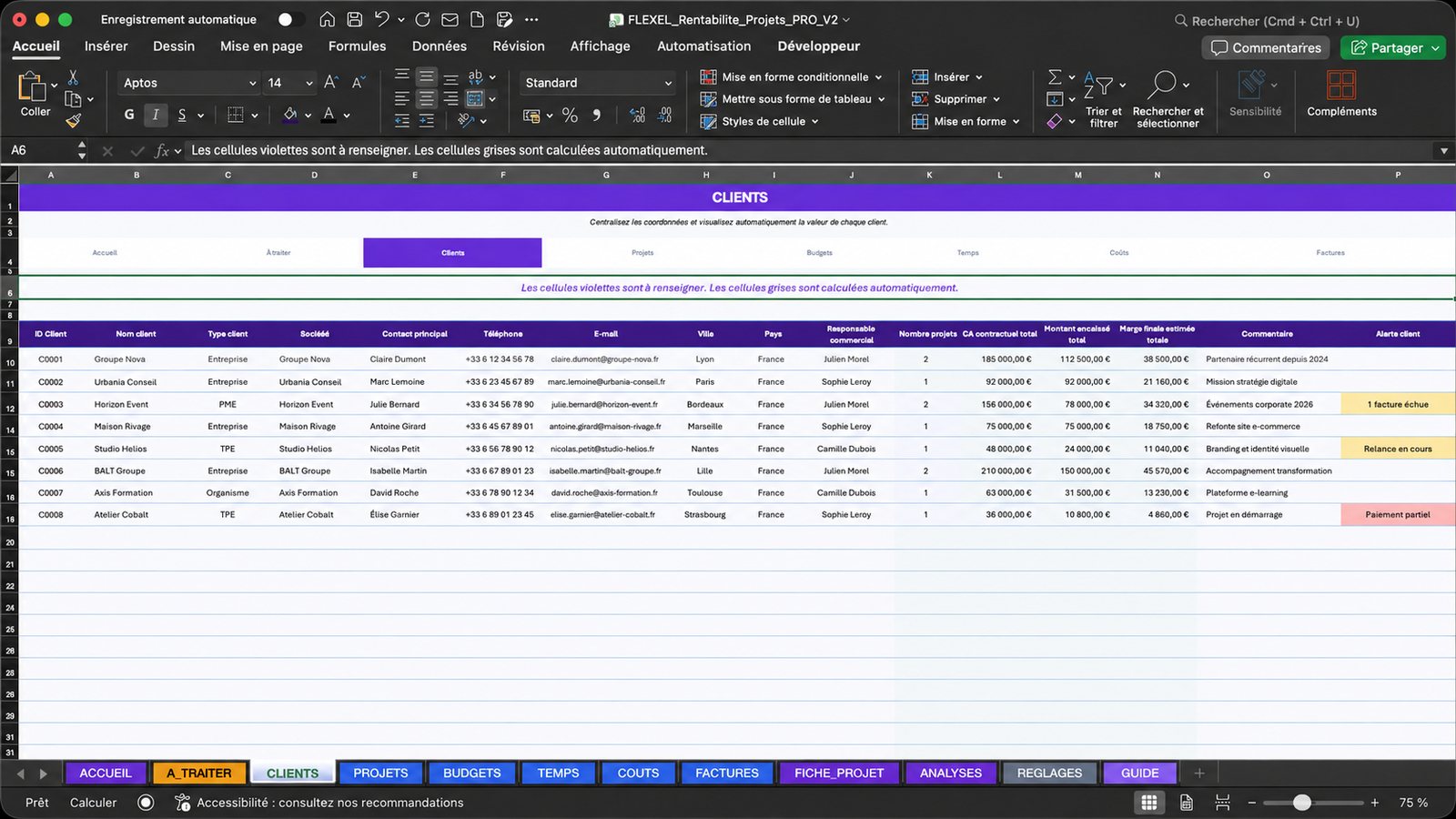This screenshot has height=819, width=1456.
Task: Expand Styles de cellule menu
Action: pos(759,121)
